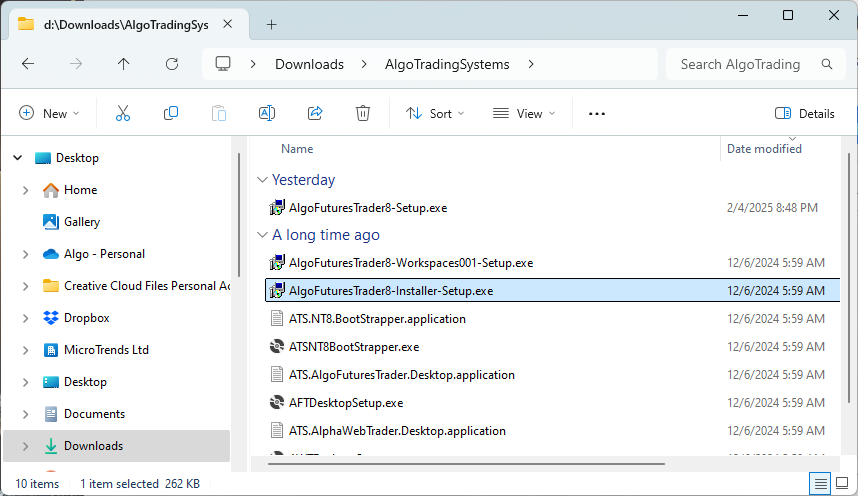
Task: Open the New dropdown menu
Action: (x=49, y=113)
